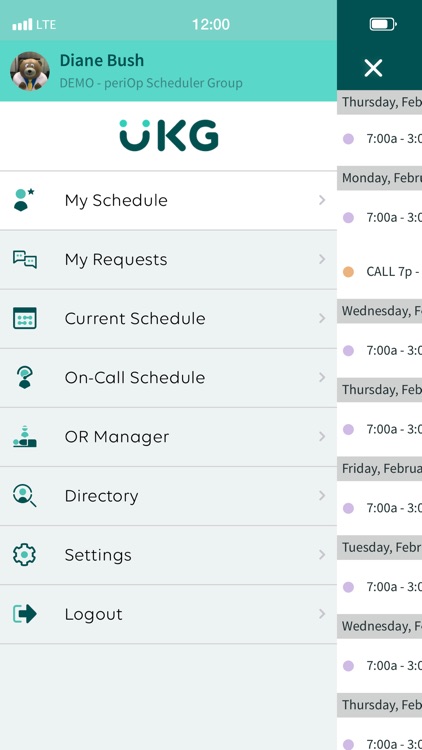Expand the My Requests chevron arrow

322,259
